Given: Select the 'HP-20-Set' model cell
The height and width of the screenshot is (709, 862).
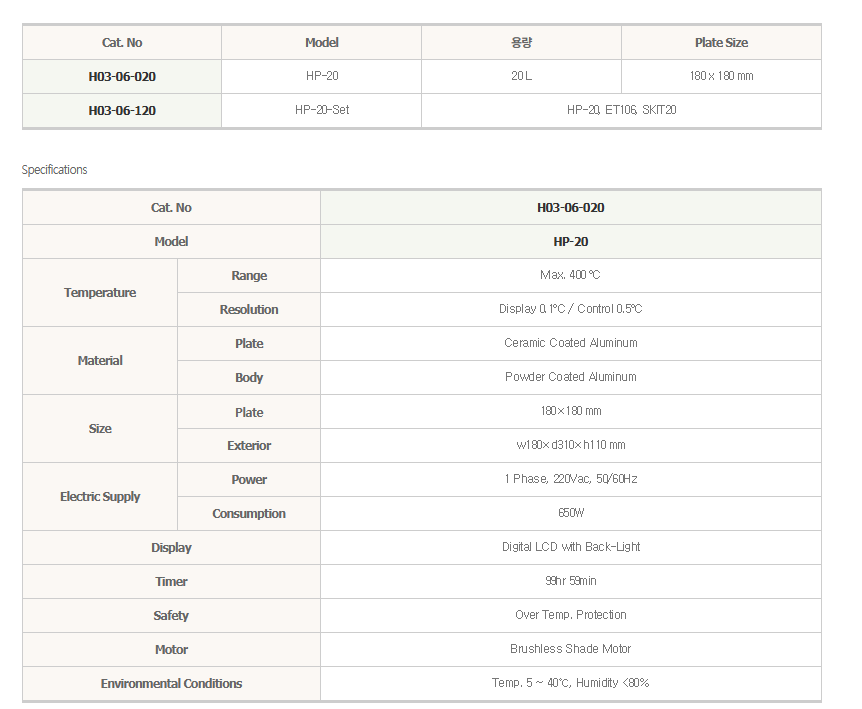Looking at the screenshot, I should [x=322, y=110].
